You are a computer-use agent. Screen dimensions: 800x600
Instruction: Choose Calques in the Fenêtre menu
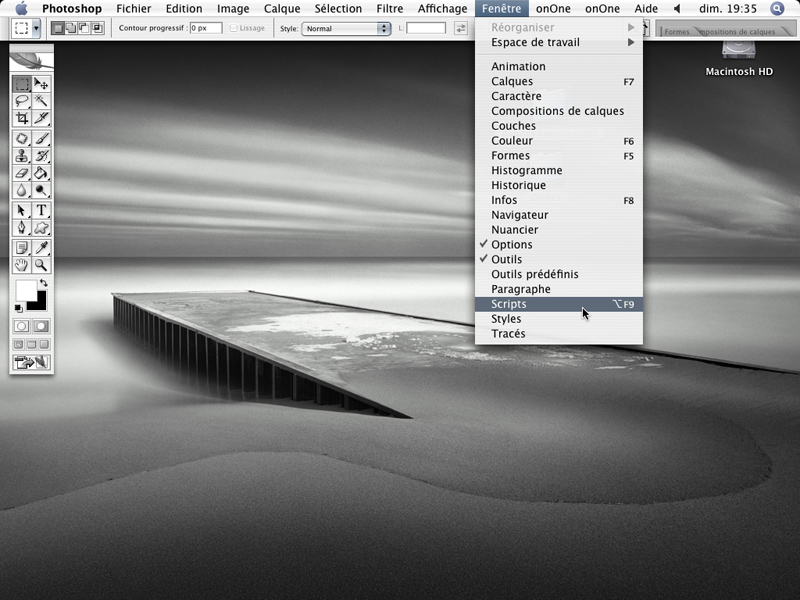pos(559,82)
